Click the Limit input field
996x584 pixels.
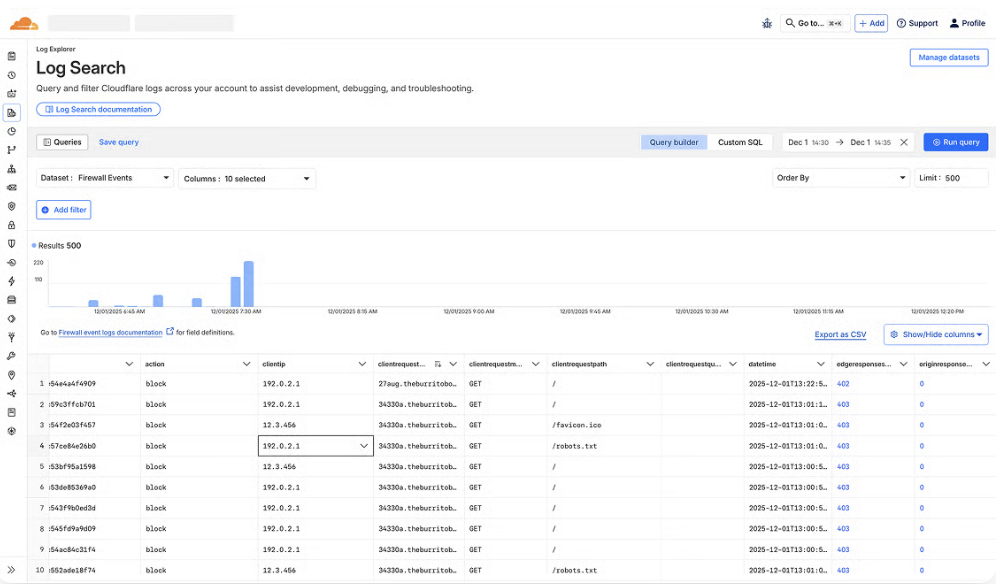[x=950, y=178]
